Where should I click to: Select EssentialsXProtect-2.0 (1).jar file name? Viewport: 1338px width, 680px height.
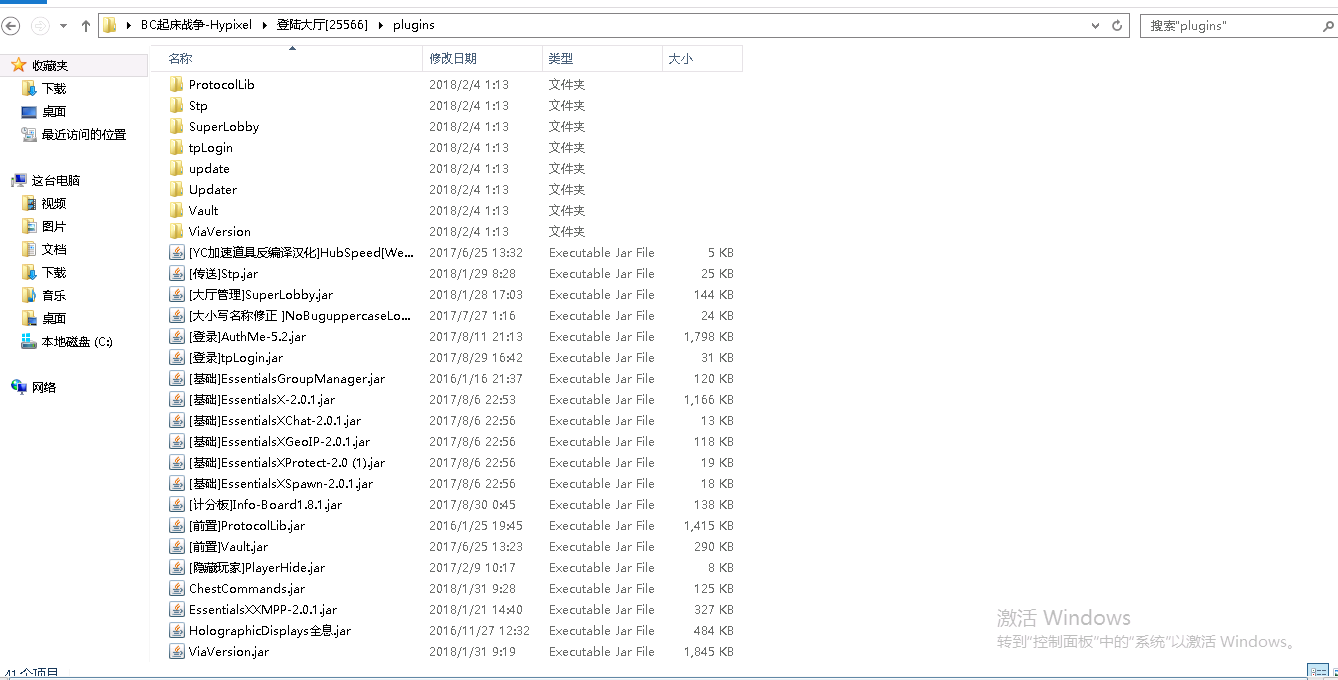(287, 462)
